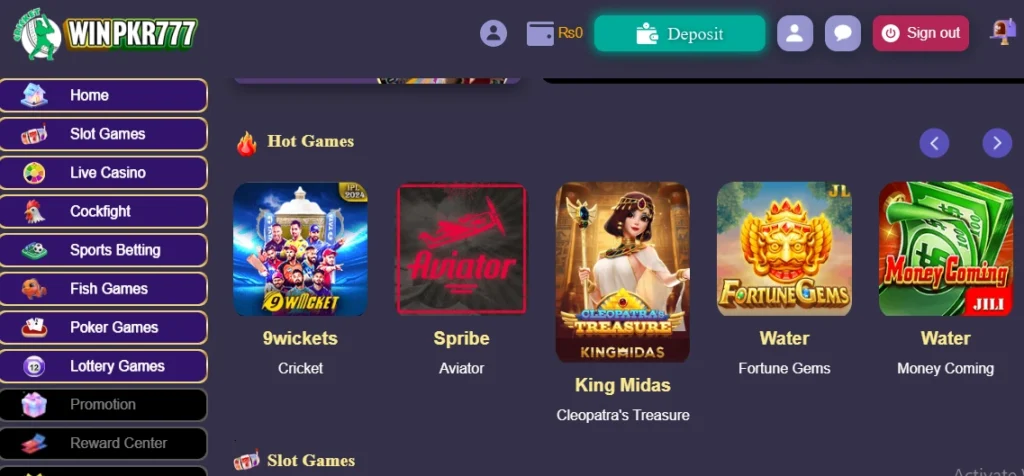Select Home in the sidebar
The height and width of the screenshot is (476, 1024).
click(x=104, y=95)
